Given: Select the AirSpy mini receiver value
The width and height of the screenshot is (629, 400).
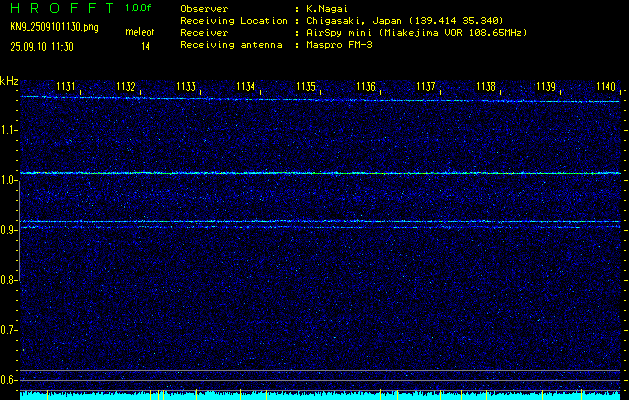Looking at the screenshot, I should coord(417,33).
